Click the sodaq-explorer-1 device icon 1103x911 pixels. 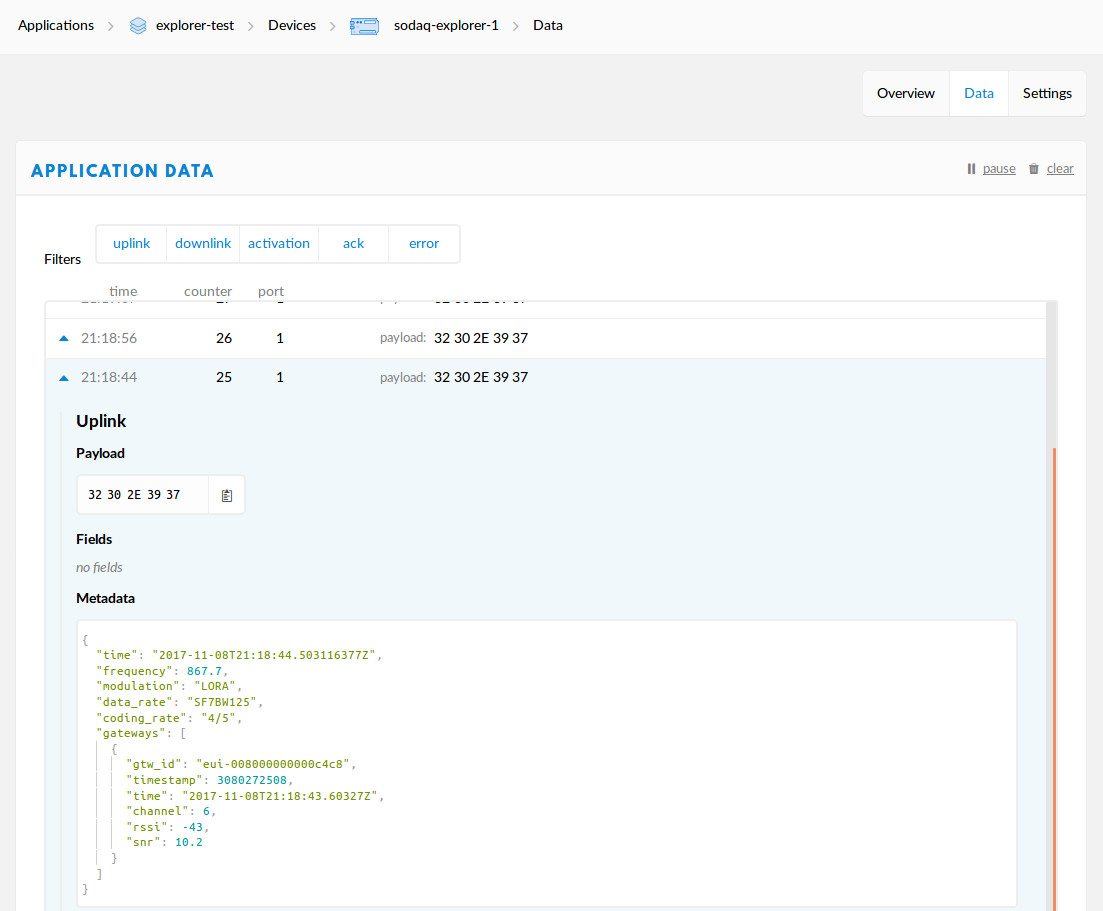click(364, 26)
